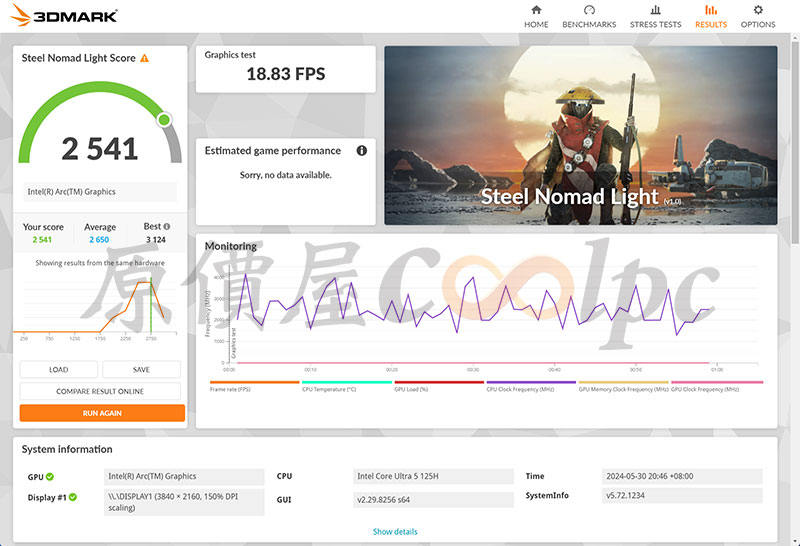
Task: Click COMPARE RESULT ONLINE
Action: pyautogui.click(x=100, y=391)
